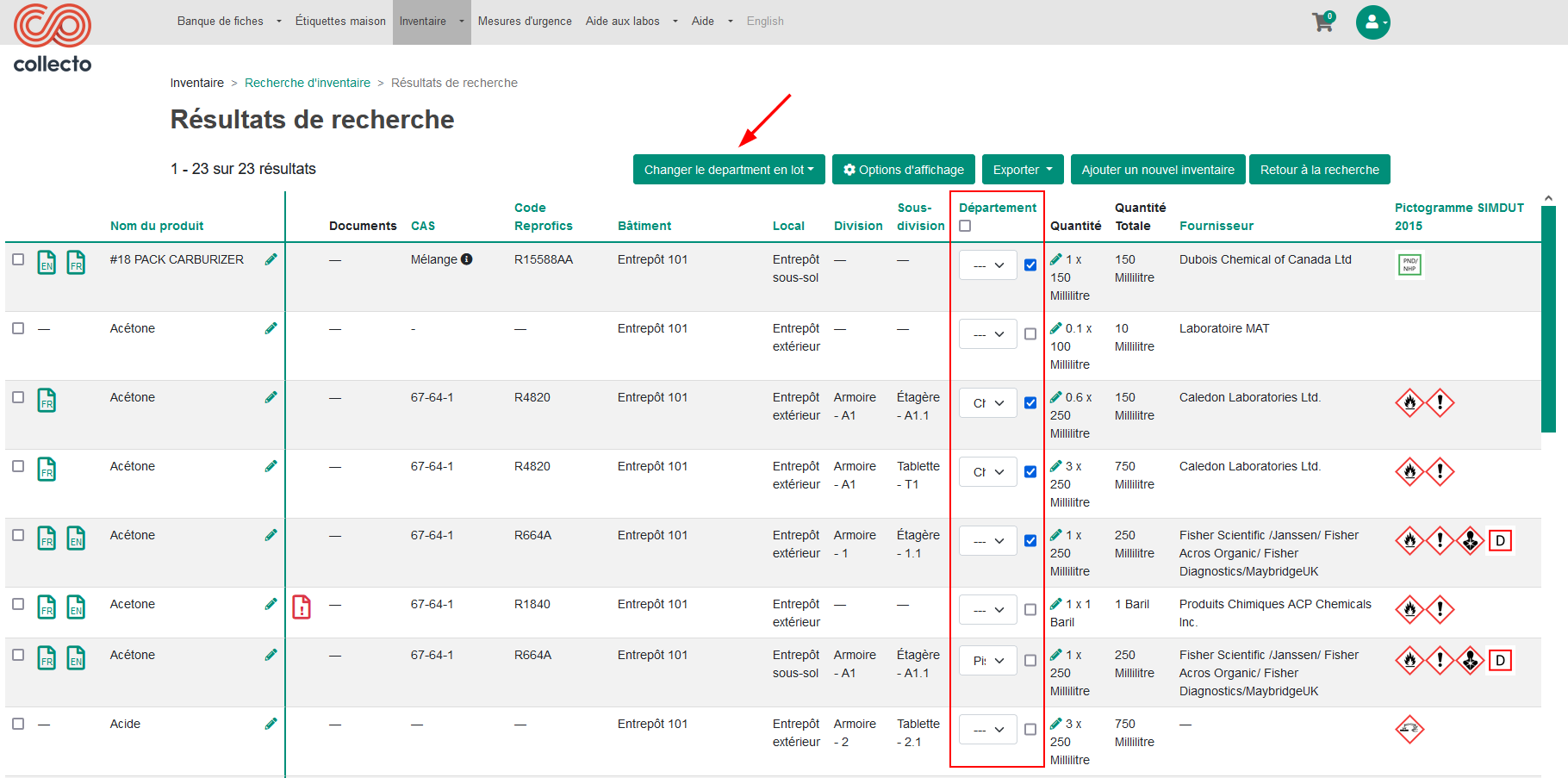Open FR sheet for Acetone R1840

tap(47, 607)
